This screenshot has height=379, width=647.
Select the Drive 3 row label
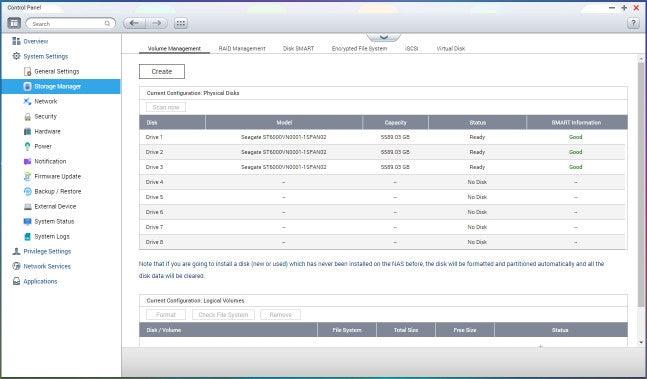pyautogui.click(x=154, y=167)
